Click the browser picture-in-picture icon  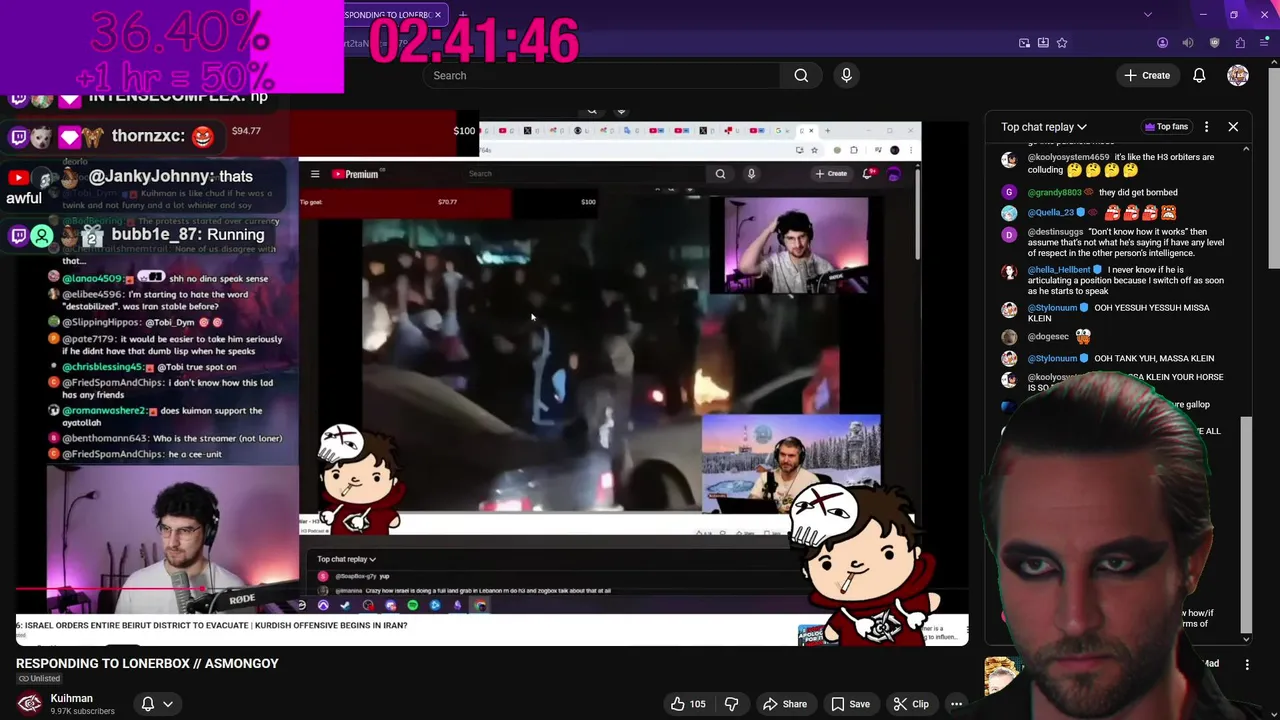pos(1024,43)
